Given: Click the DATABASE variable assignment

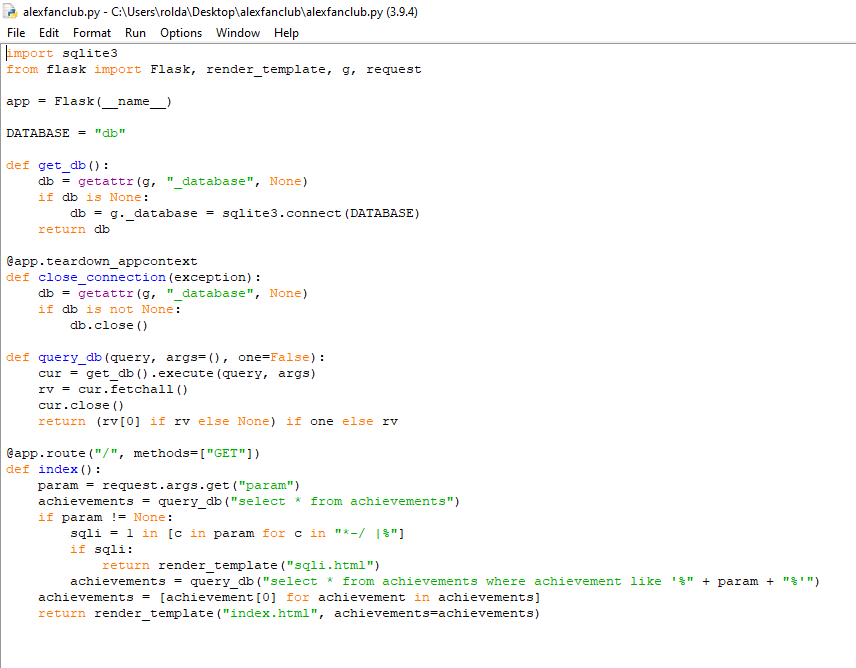Looking at the screenshot, I should [62, 133].
